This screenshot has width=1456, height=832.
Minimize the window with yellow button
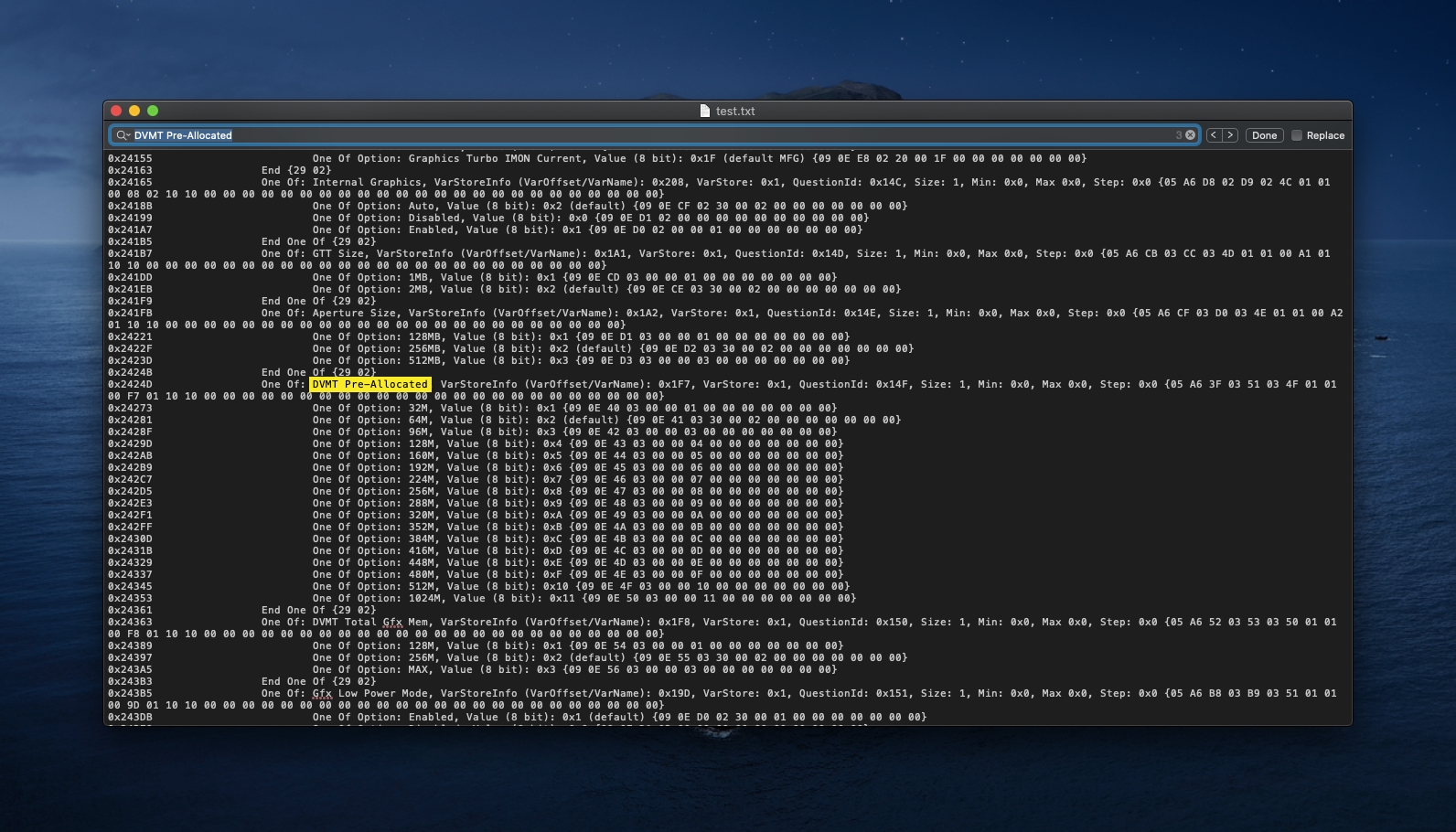pos(134,111)
